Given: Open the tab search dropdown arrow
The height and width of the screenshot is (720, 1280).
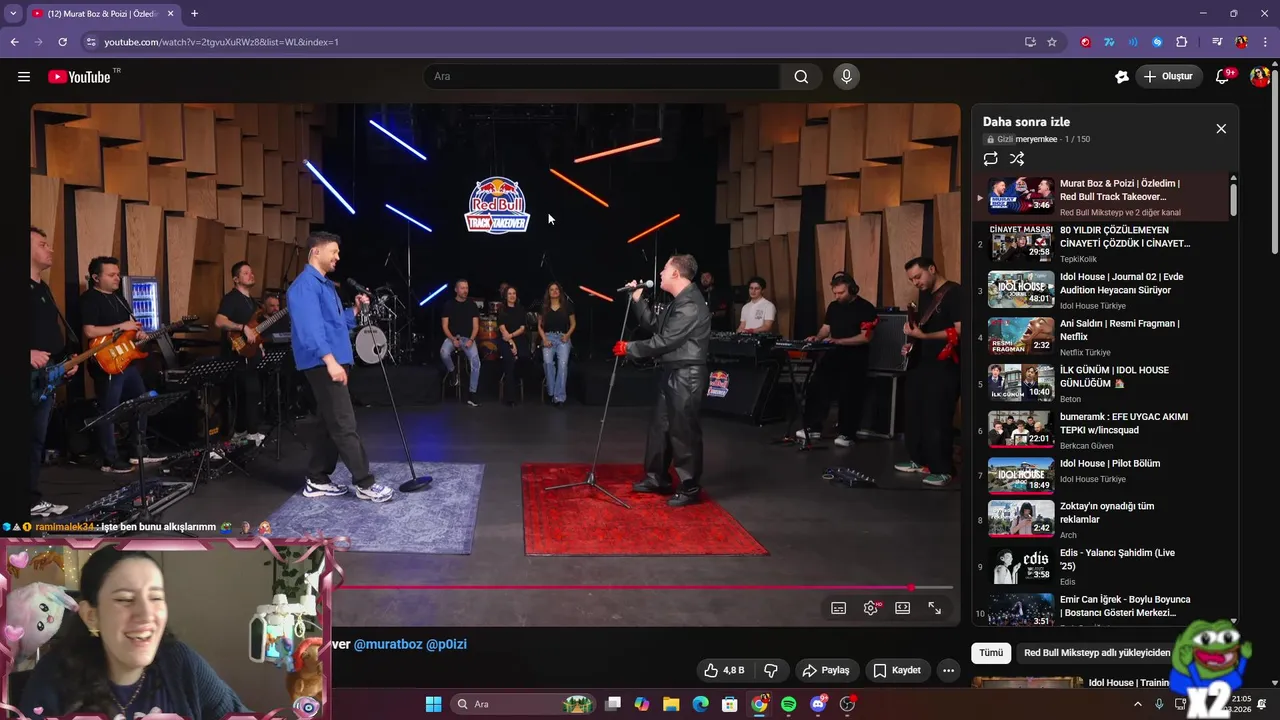Looking at the screenshot, I should coord(13,14).
